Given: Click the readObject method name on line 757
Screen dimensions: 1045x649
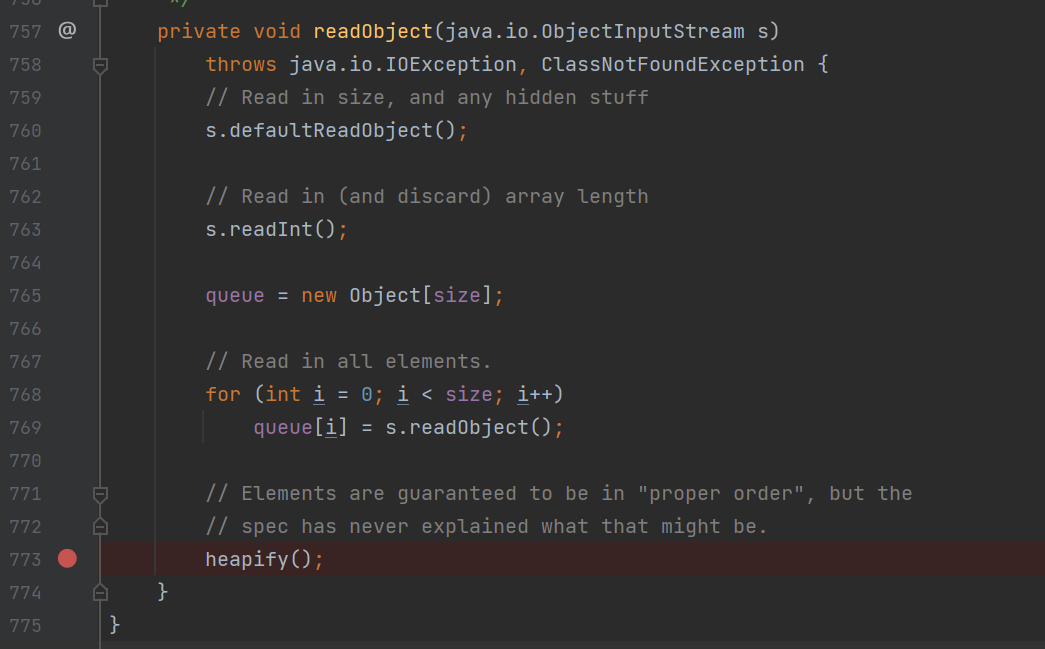Looking at the screenshot, I should point(373,31).
